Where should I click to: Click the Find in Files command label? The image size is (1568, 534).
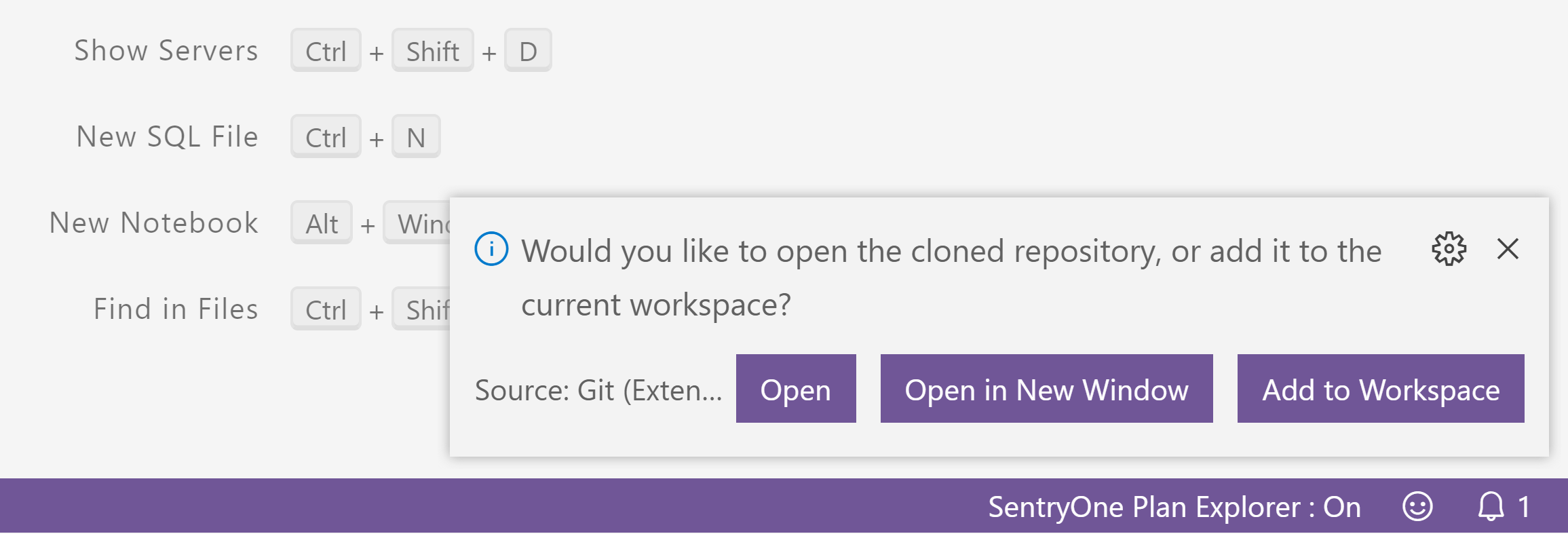click(x=176, y=309)
